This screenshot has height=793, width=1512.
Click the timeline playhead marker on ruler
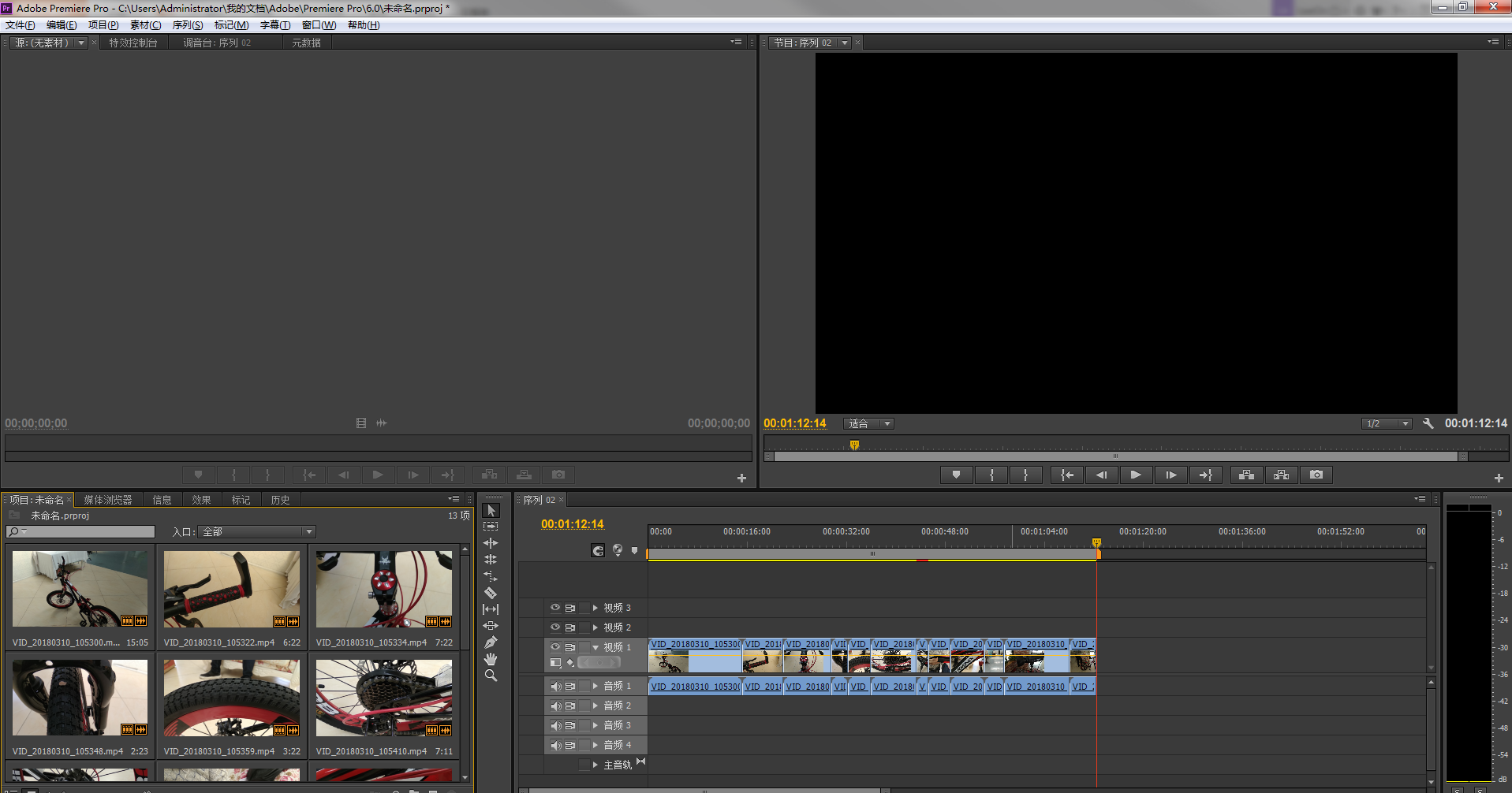[x=1096, y=542]
